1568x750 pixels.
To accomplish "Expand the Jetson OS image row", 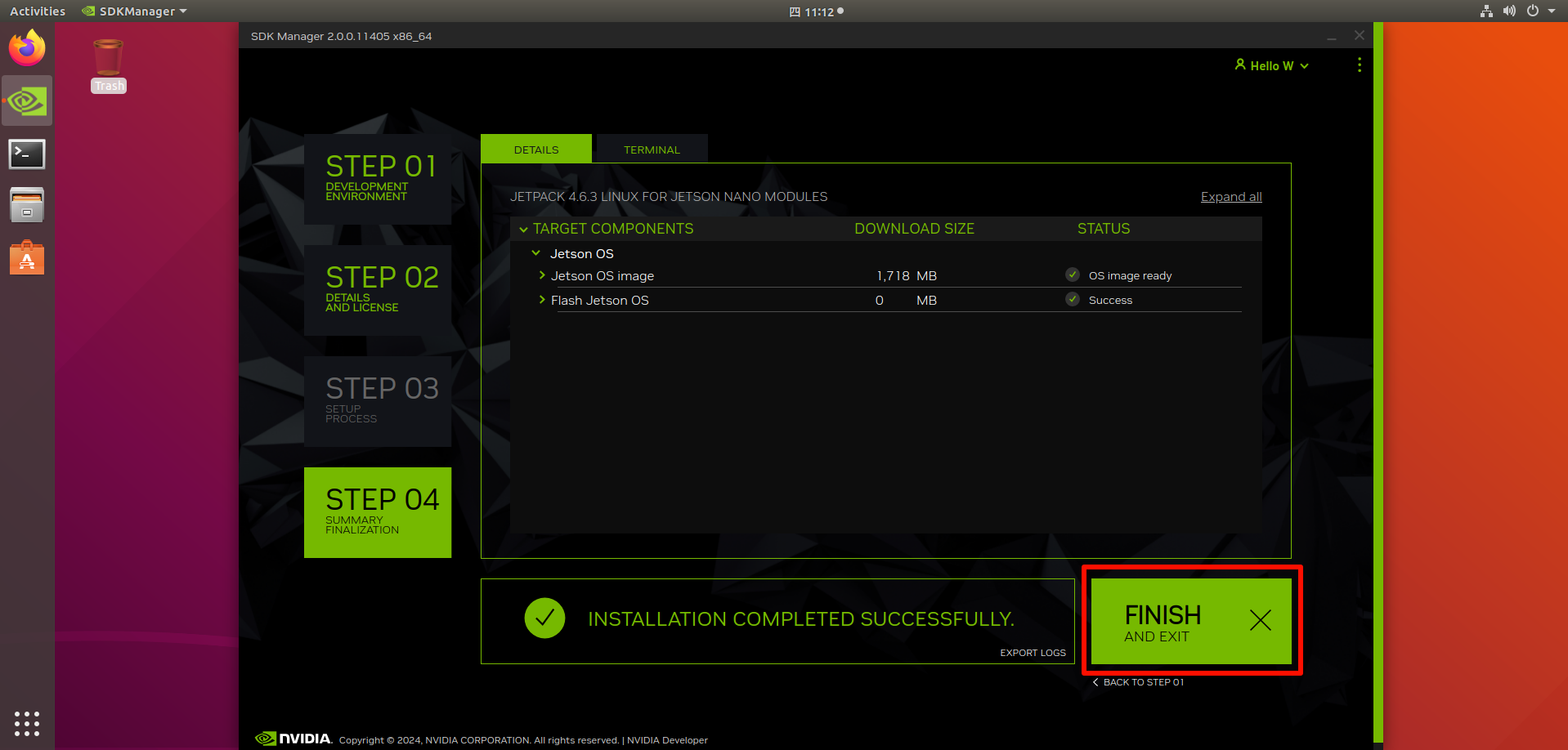I will (x=542, y=276).
